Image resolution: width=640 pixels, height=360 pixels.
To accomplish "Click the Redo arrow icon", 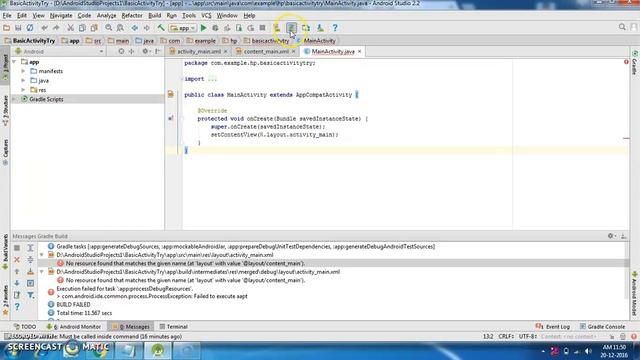I will (56, 28).
